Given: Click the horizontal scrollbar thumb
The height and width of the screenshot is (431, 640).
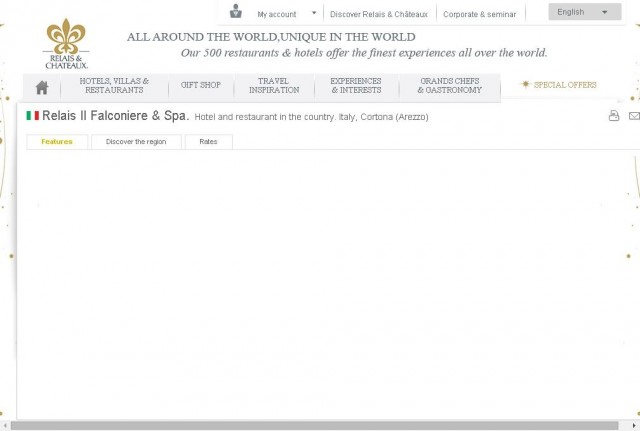Looking at the screenshot, I should click(314, 426).
